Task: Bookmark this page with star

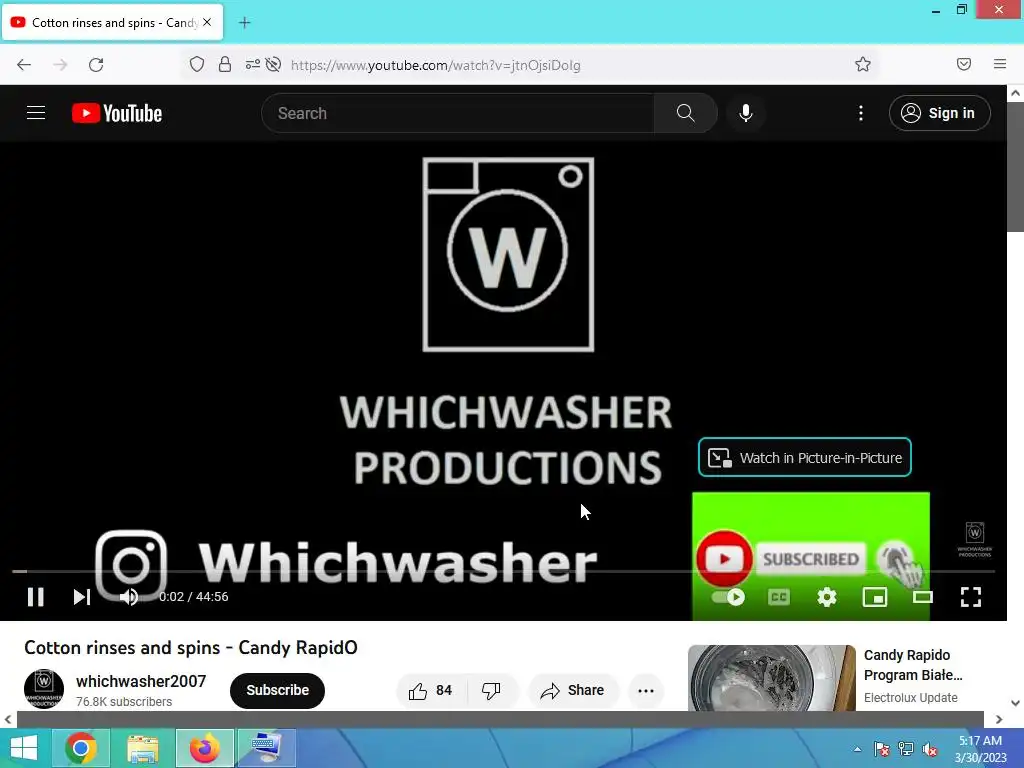Action: tap(863, 64)
